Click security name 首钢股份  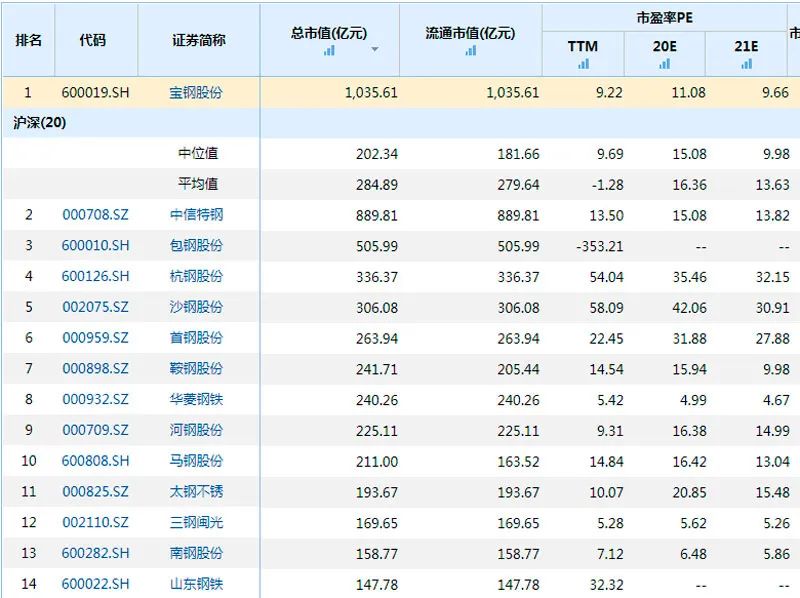(196, 338)
